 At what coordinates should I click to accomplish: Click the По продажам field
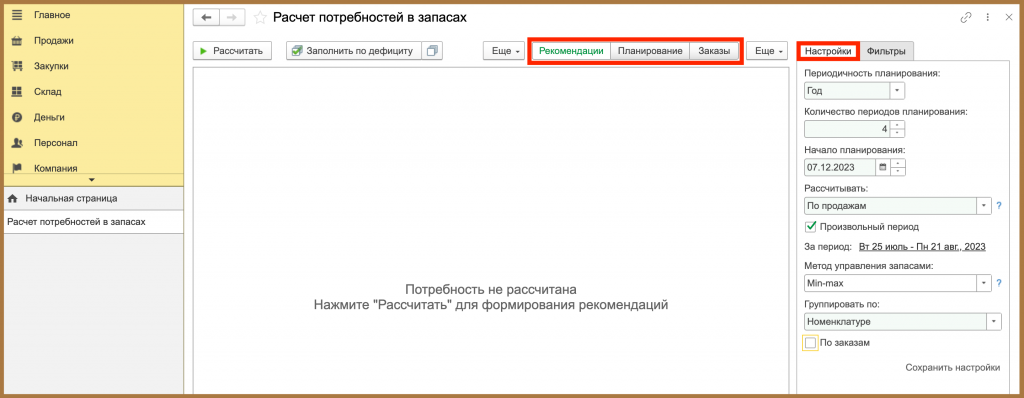890,206
